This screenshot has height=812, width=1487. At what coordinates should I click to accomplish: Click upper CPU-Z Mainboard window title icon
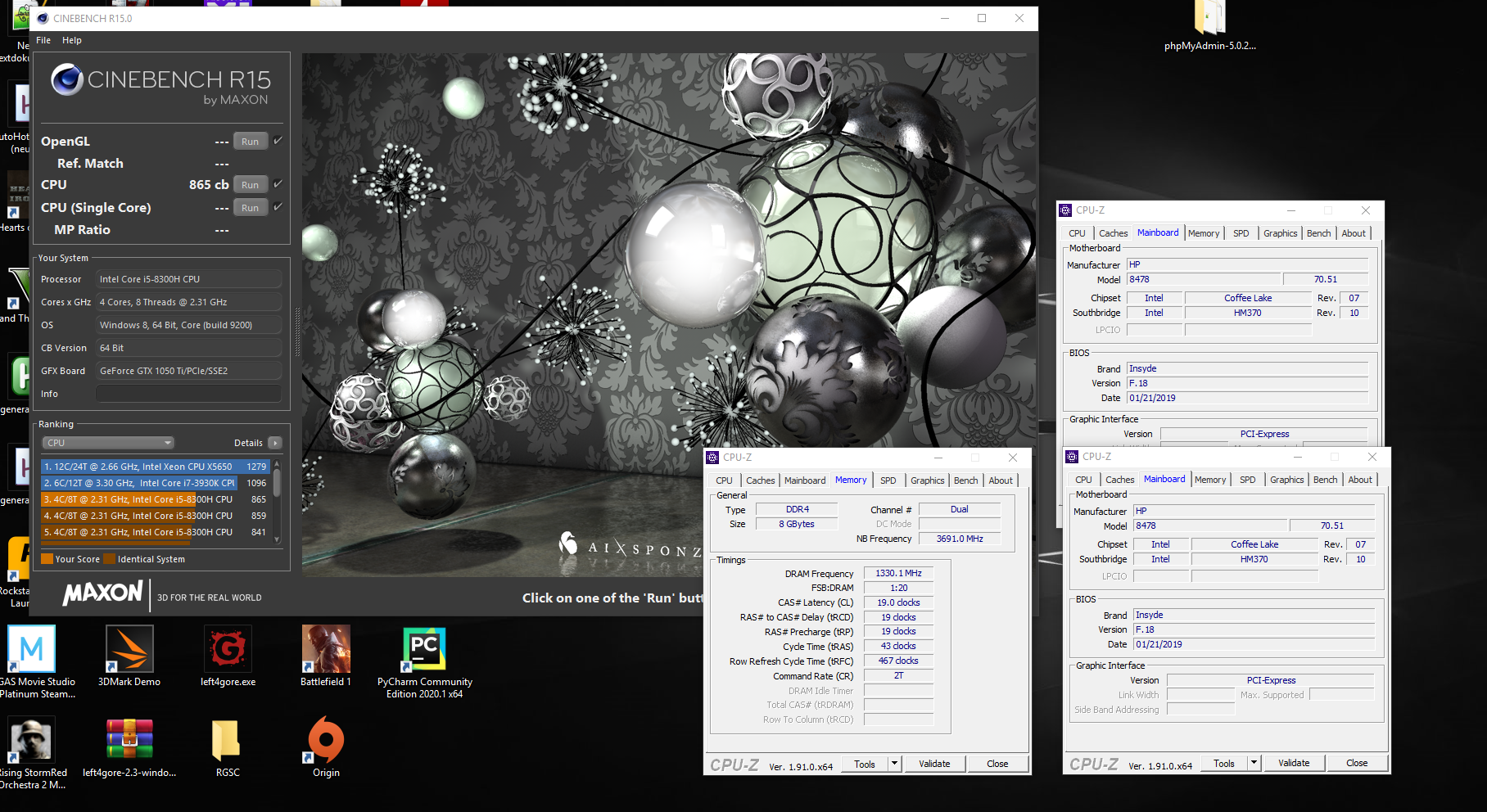click(x=1065, y=210)
